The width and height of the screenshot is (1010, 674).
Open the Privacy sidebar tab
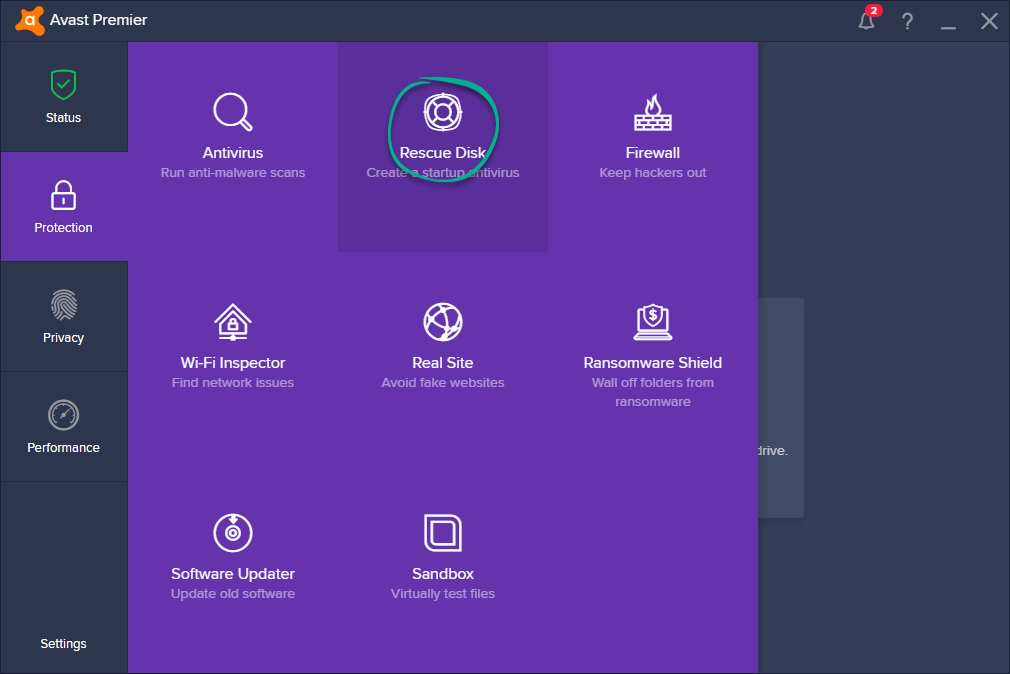(63, 317)
